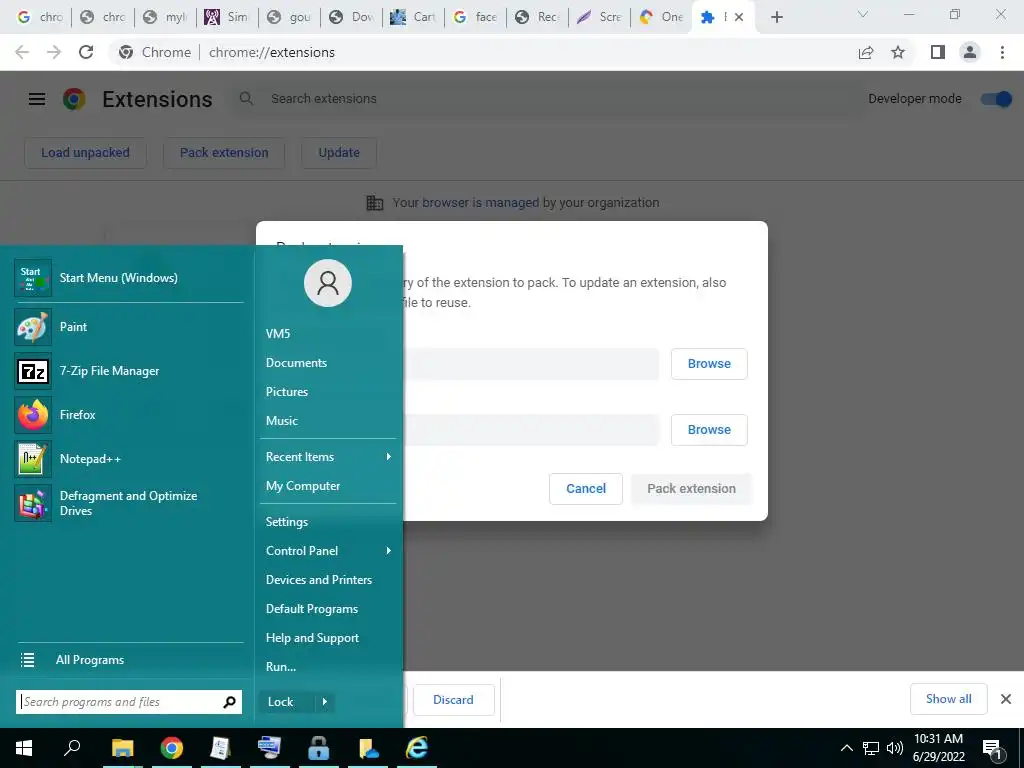Switch to the Cart tab
Screen dimensions: 1024x768
(413, 17)
